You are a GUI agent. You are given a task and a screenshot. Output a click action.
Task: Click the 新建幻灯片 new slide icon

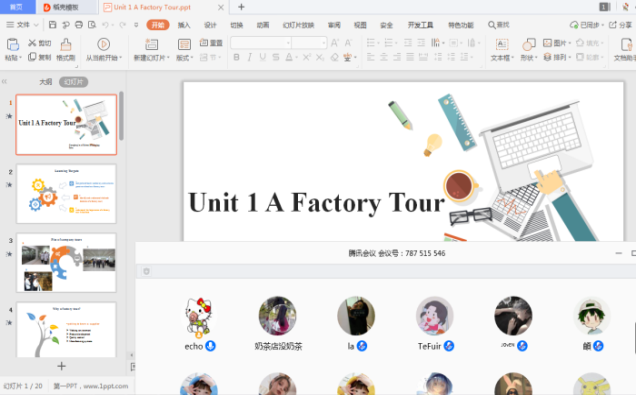pyautogui.click(x=151, y=44)
